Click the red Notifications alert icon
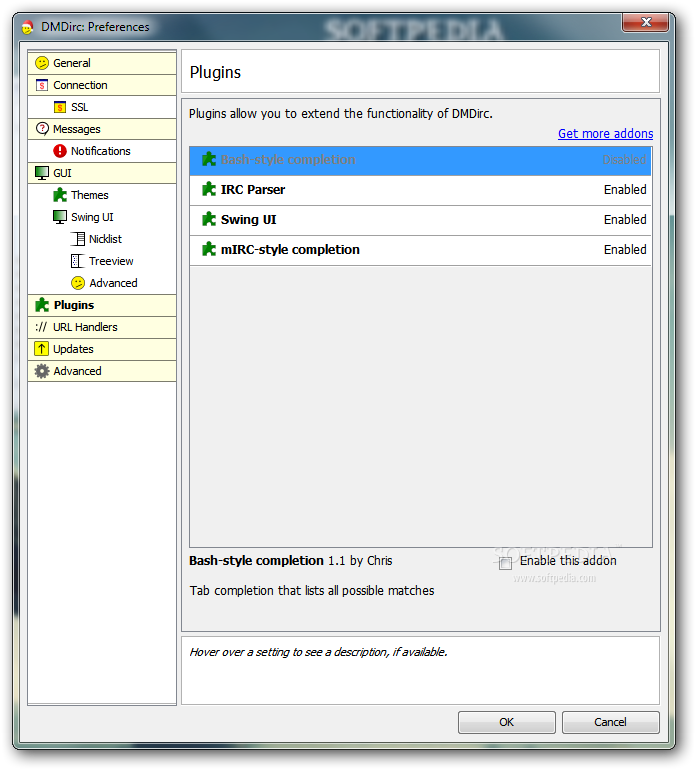This screenshot has width=696, height=770. [60, 151]
